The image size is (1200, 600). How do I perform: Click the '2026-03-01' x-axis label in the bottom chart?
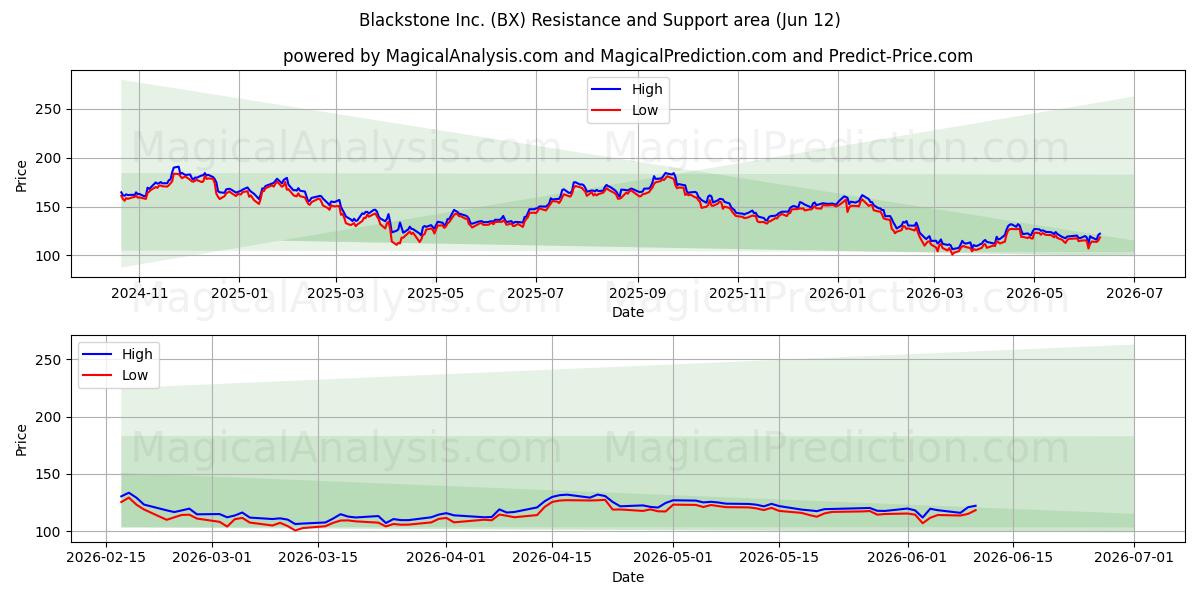click(213, 558)
